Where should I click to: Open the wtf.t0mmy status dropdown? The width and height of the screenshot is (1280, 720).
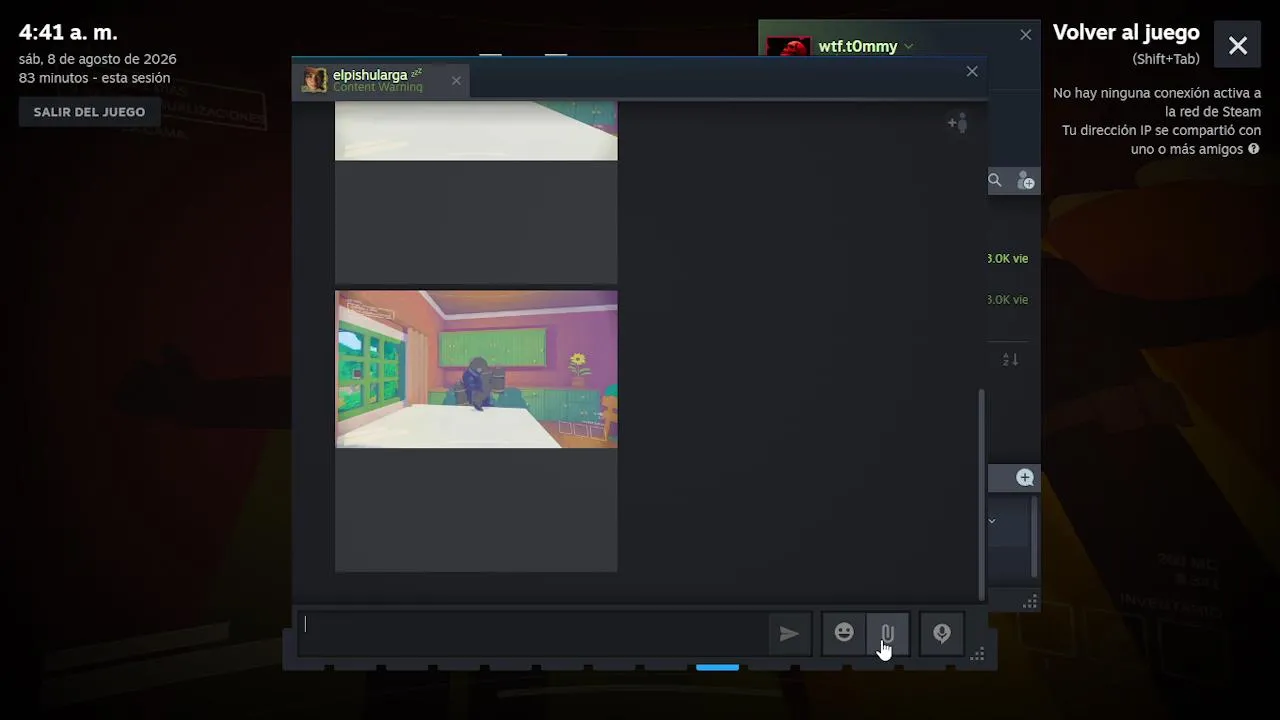point(908,47)
